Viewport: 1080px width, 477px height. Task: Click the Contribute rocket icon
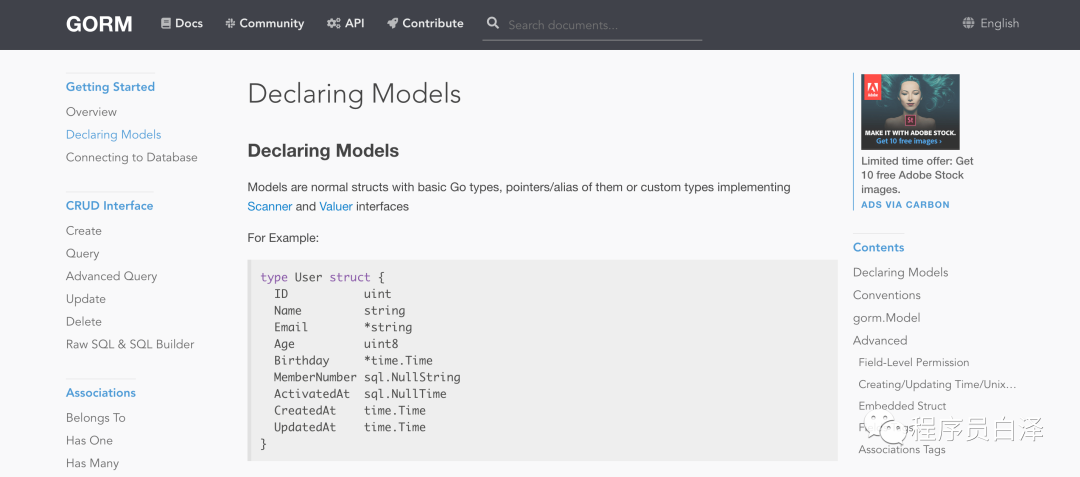coord(392,23)
